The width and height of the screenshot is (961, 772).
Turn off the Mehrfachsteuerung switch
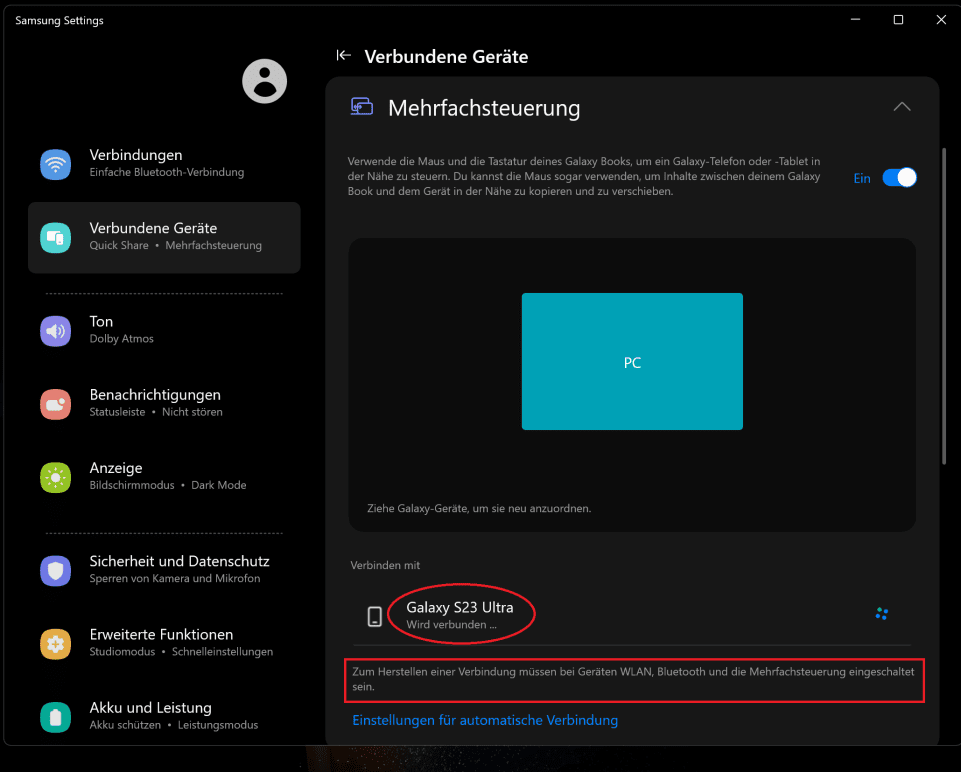[x=899, y=178]
